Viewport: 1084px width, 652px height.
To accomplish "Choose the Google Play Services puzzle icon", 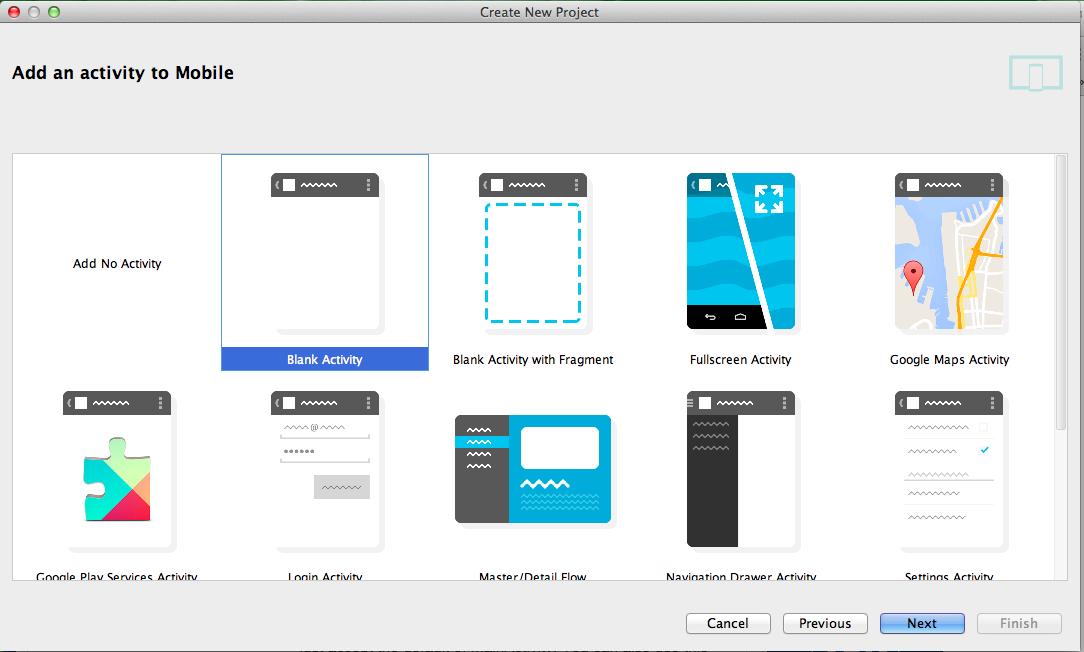I will pyautogui.click(x=117, y=479).
